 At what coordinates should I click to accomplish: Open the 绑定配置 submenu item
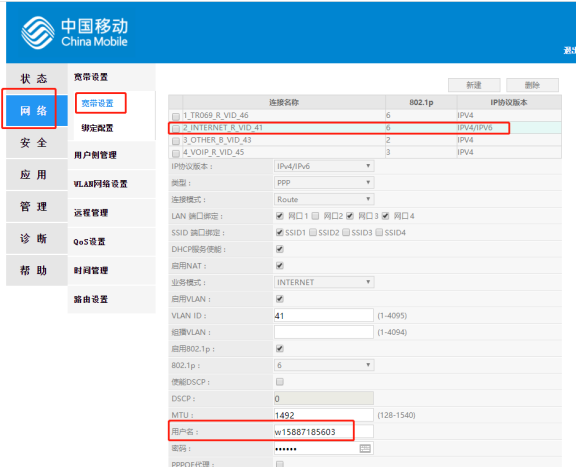click(98, 128)
